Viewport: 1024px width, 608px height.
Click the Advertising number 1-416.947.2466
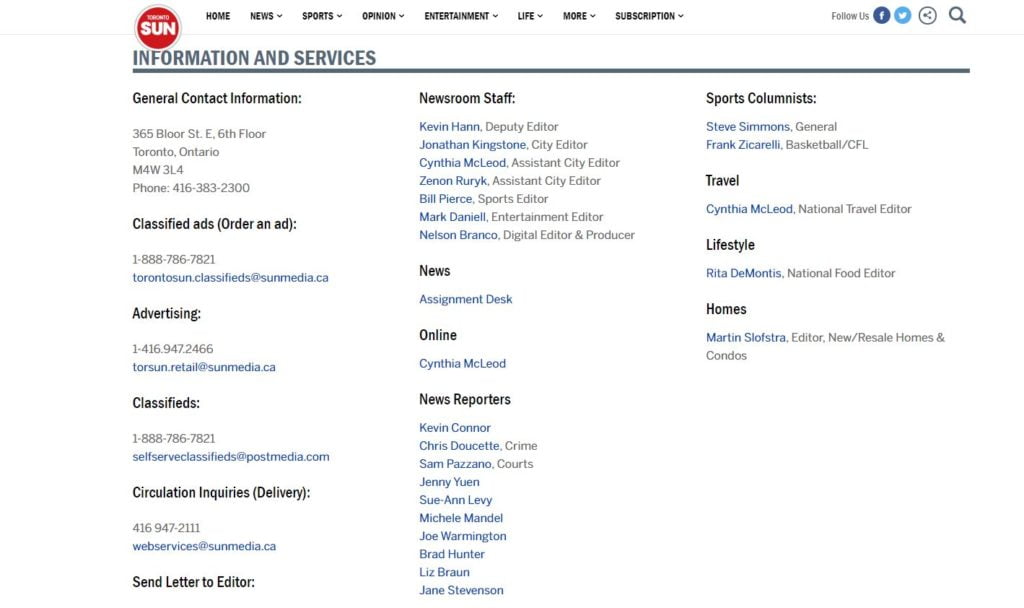(x=172, y=349)
